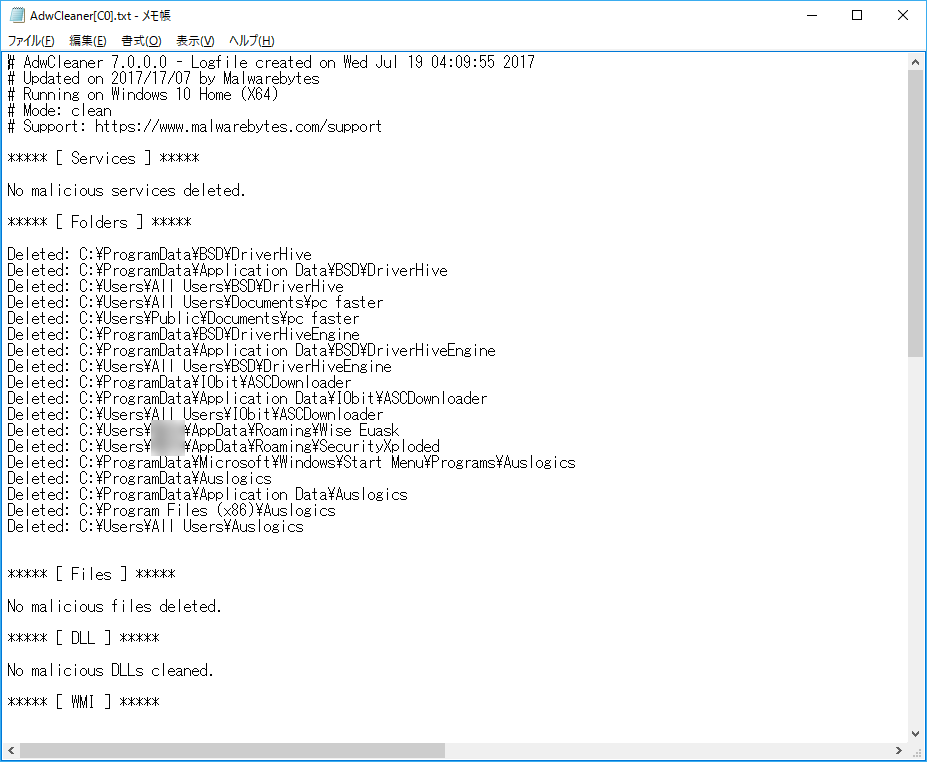
Task: Click the 'AdwCleaner 7.0.0.0 - Logfile created' line
Action: click(x=271, y=62)
